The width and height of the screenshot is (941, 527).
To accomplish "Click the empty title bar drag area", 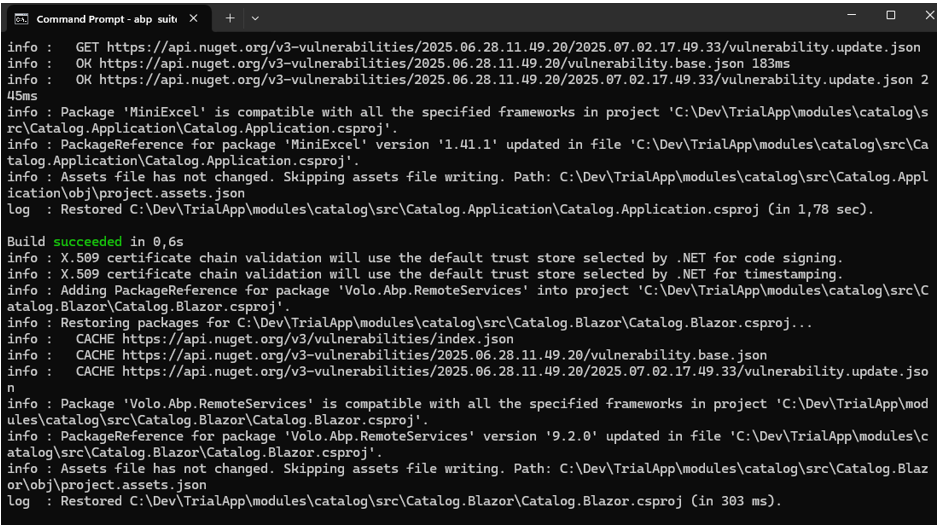I will click(x=550, y=16).
